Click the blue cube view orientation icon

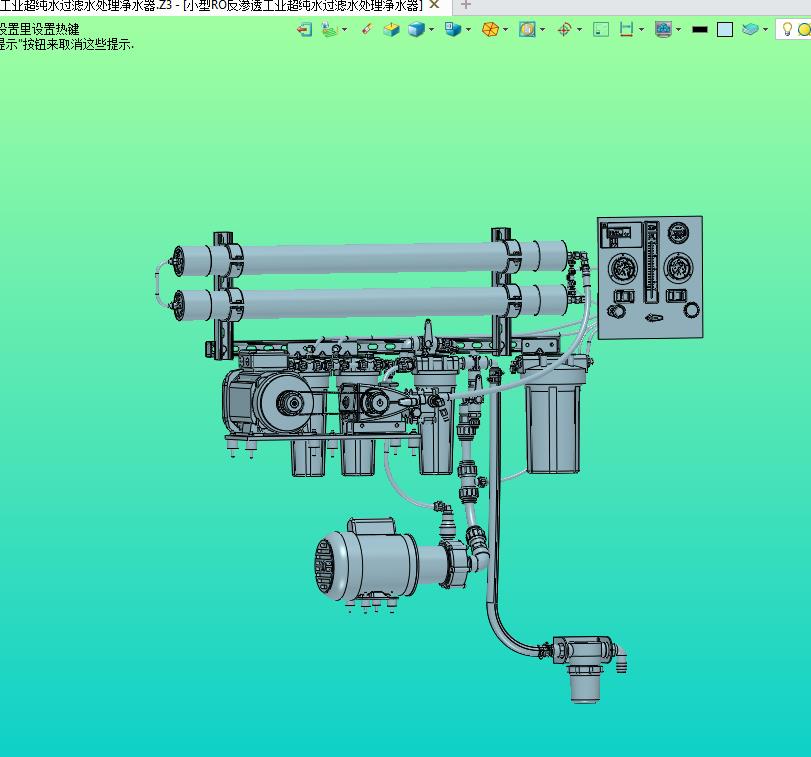pos(453,29)
